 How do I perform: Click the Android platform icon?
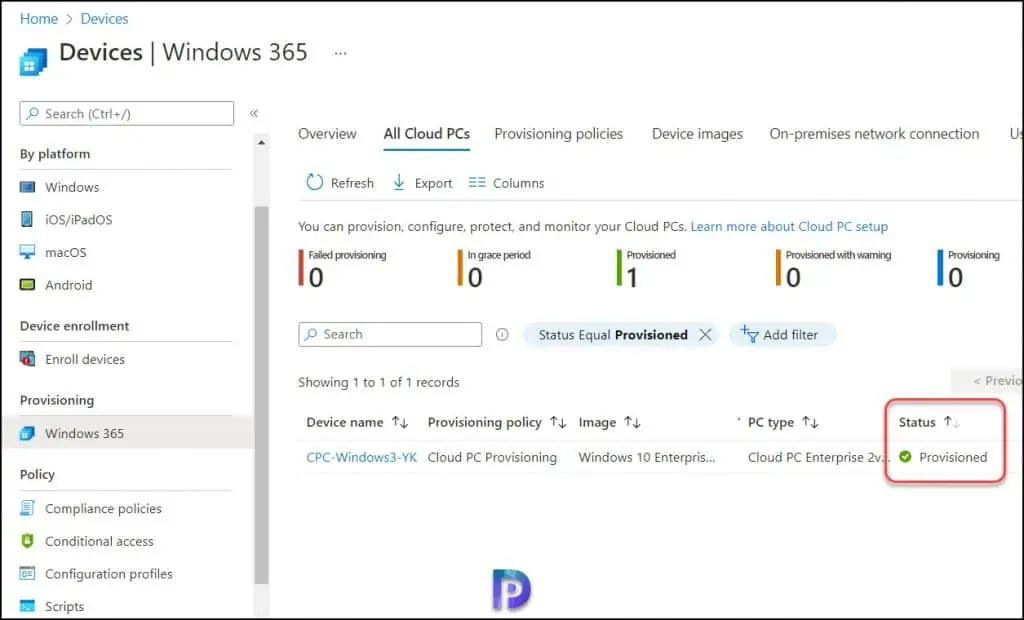(27, 285)
